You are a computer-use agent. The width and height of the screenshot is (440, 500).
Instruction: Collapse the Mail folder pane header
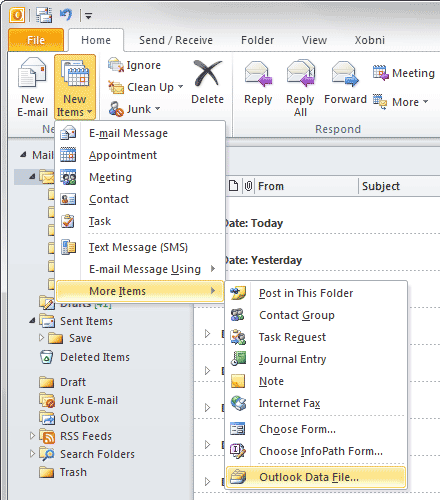(x=23, y=154)
